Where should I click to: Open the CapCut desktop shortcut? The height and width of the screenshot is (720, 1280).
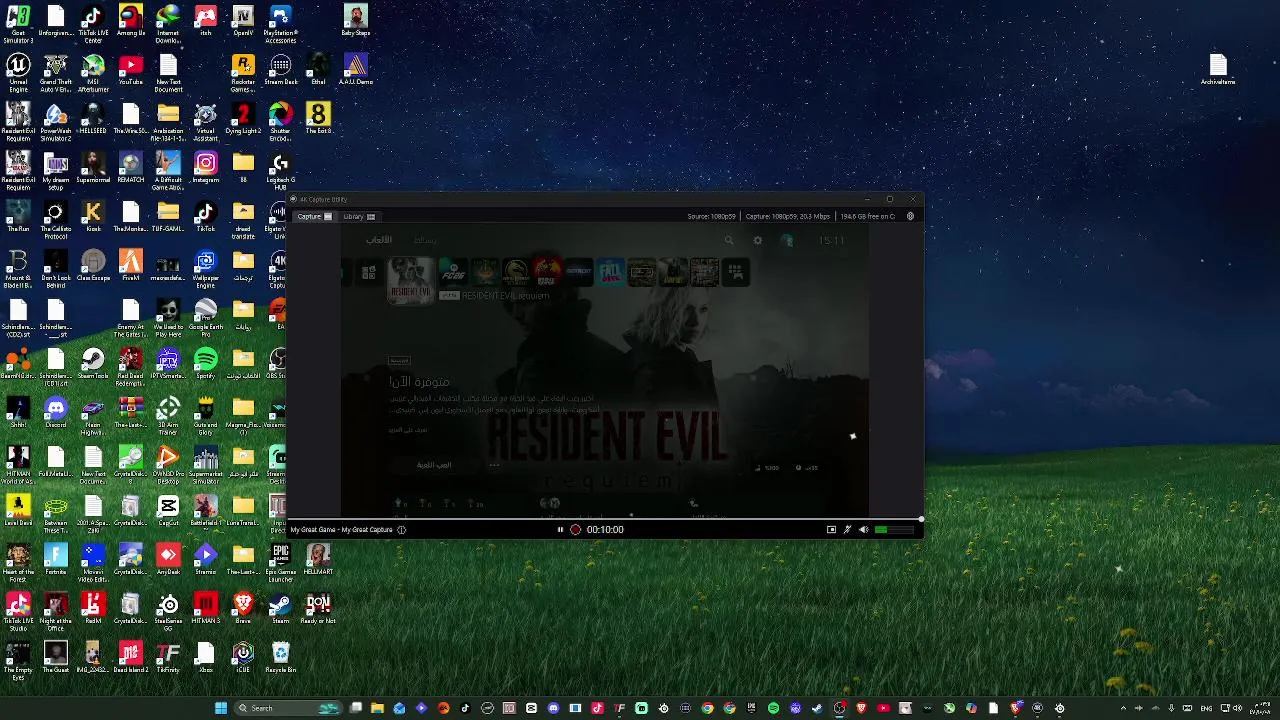pos(168,512)
